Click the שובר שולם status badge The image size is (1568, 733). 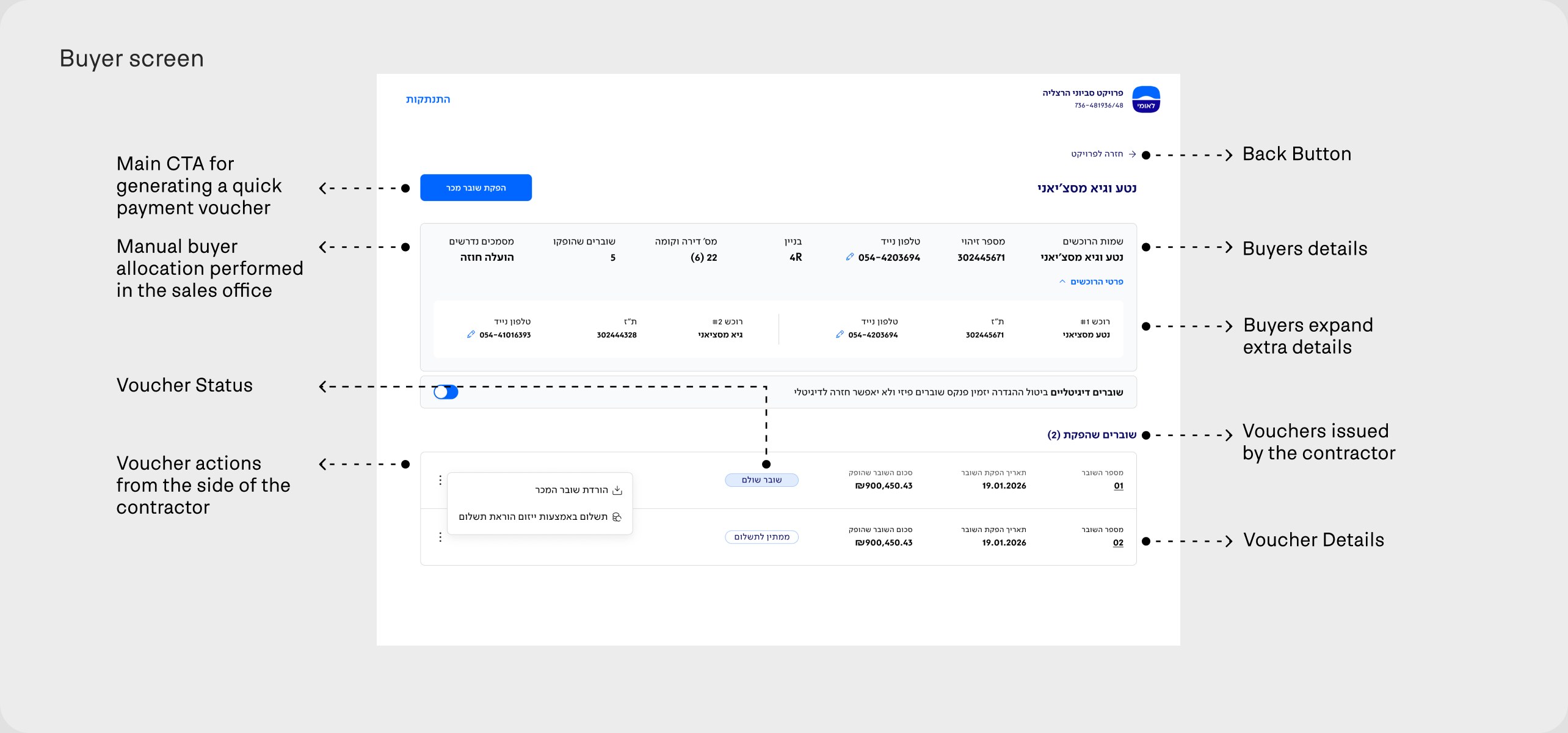(x=761, y=480)
